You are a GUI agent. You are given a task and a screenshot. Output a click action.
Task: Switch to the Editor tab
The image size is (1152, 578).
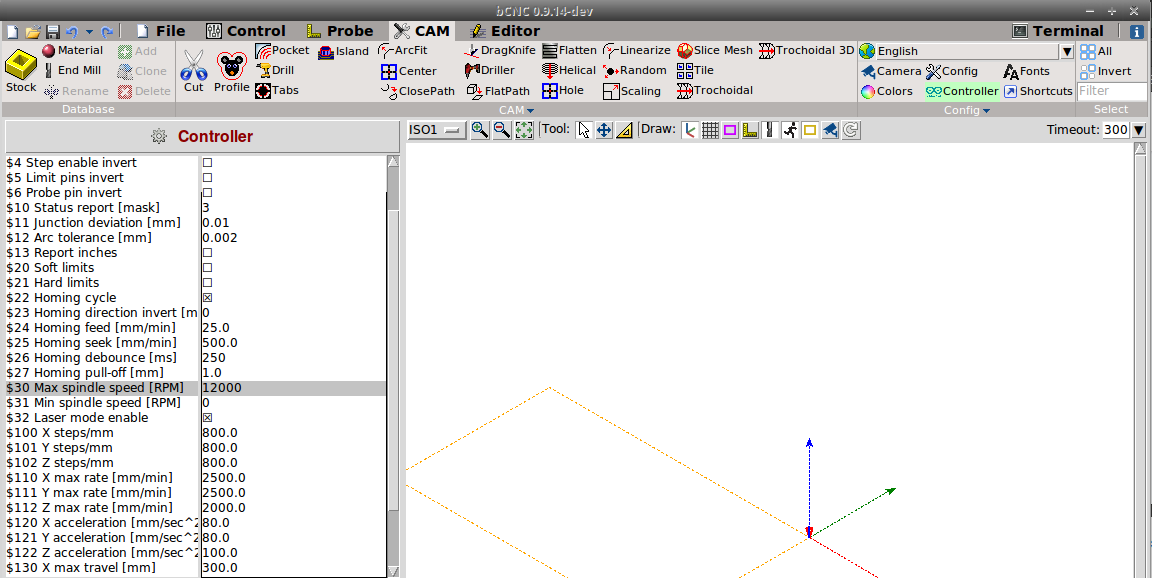[516, 31]
